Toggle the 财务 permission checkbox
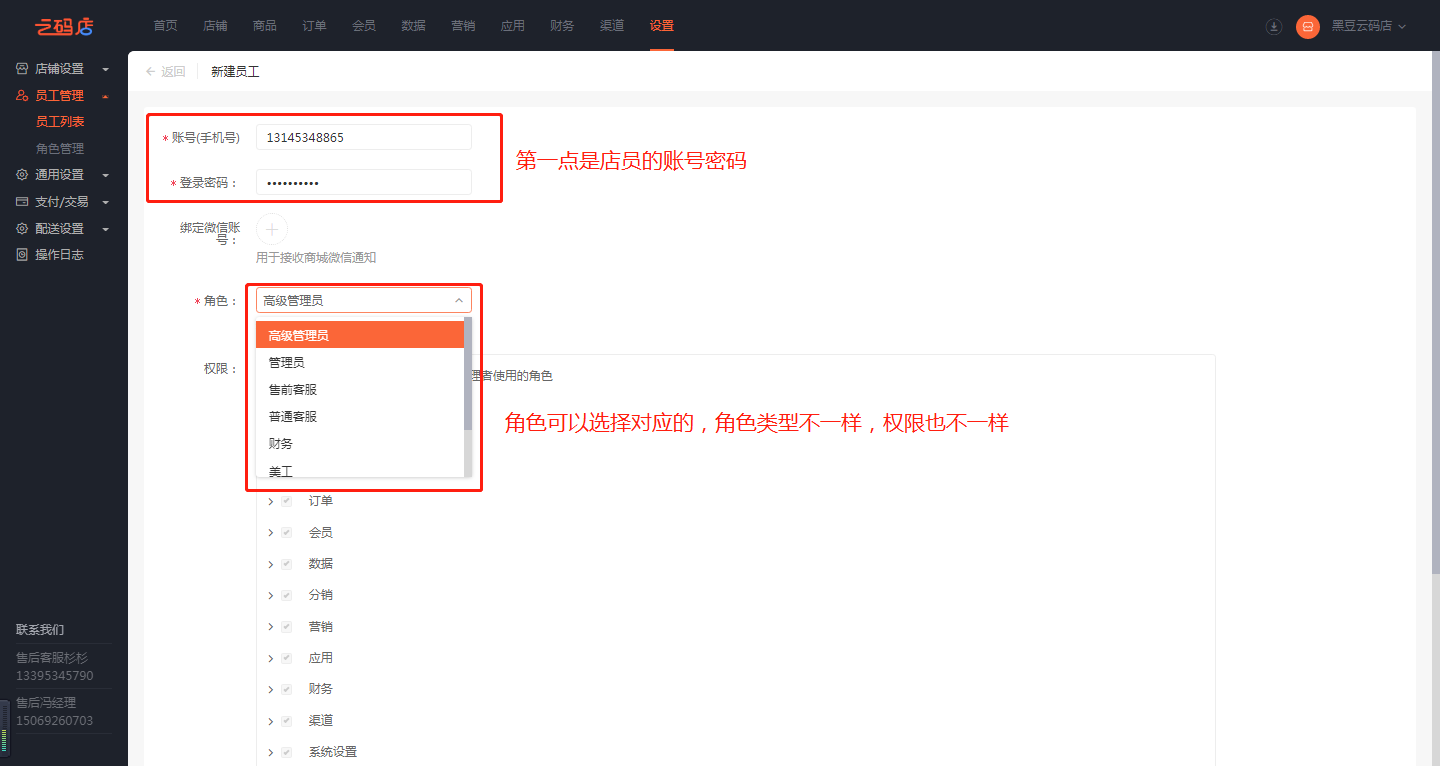 [x=287, y=689]
